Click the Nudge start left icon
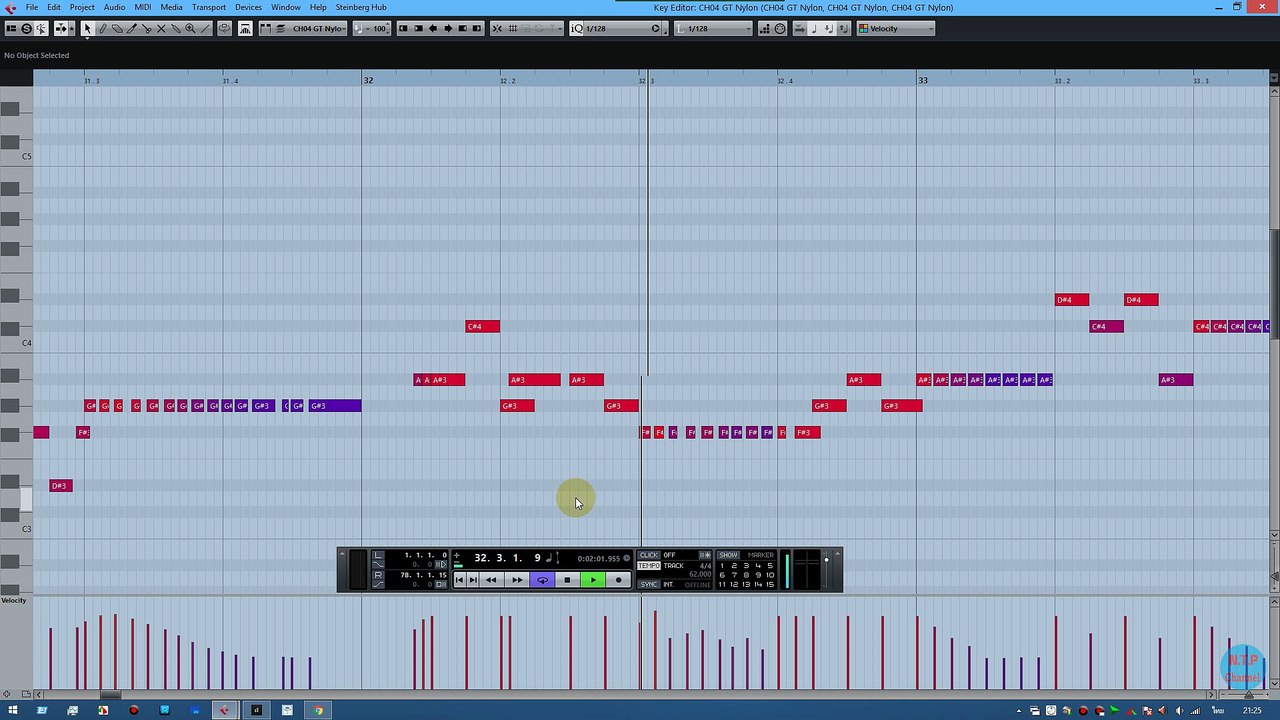This screenshot has height=720, width=1280. tap(403, 28)
